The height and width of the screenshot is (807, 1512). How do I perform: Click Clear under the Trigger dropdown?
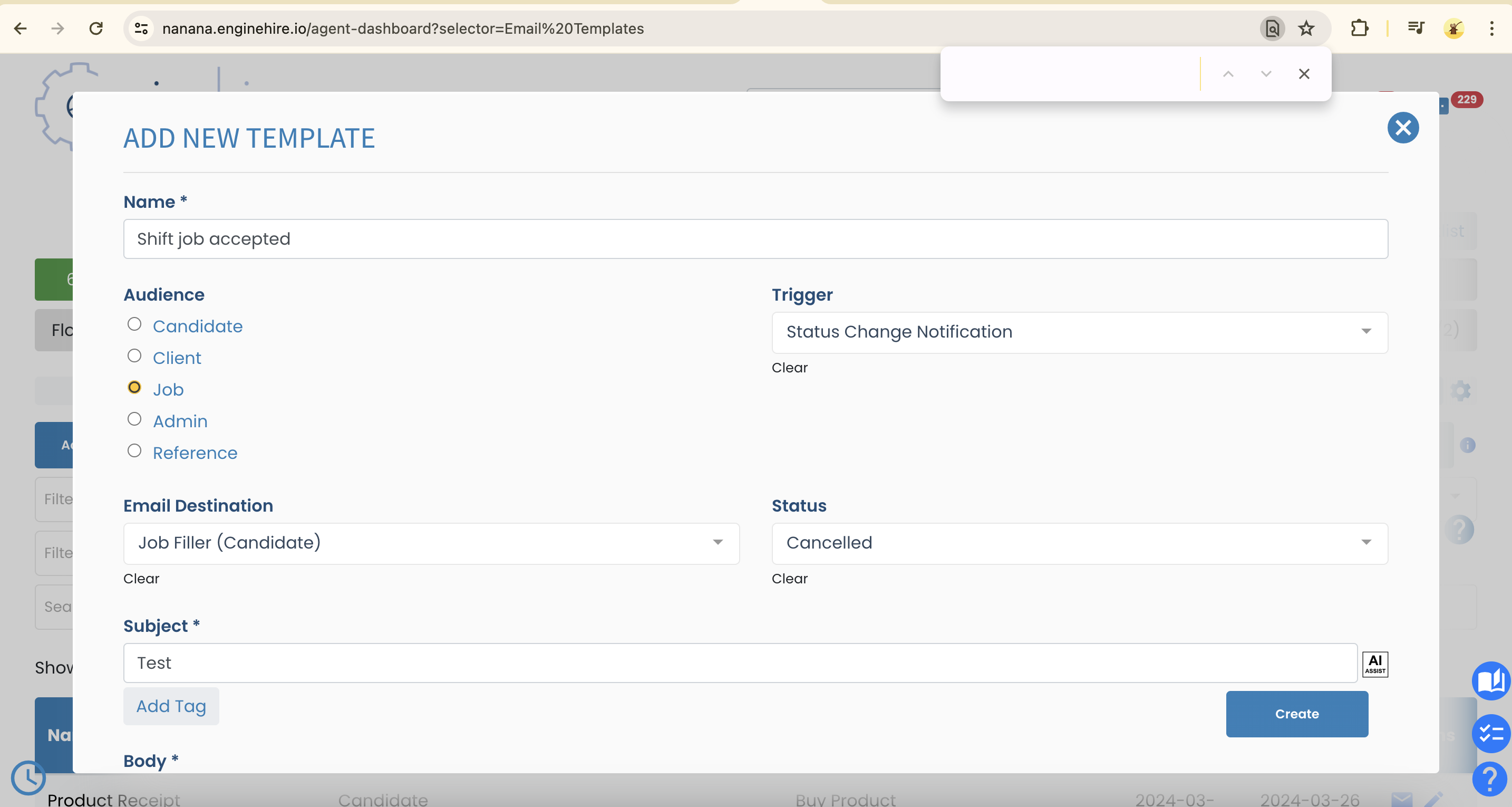(x=789, y=368)
